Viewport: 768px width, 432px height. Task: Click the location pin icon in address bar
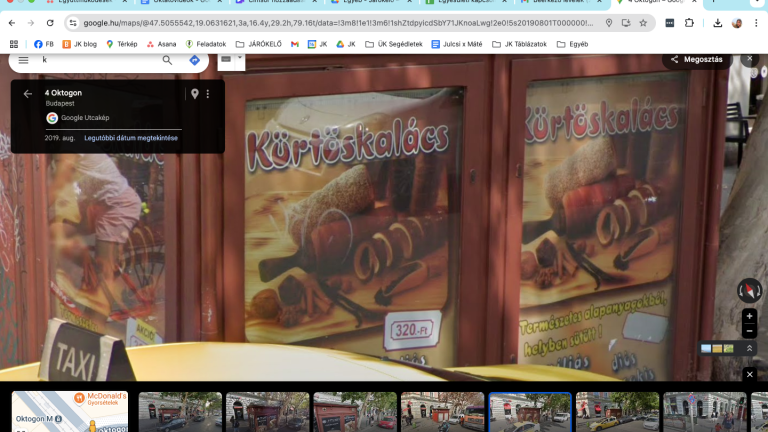point(609,23)
